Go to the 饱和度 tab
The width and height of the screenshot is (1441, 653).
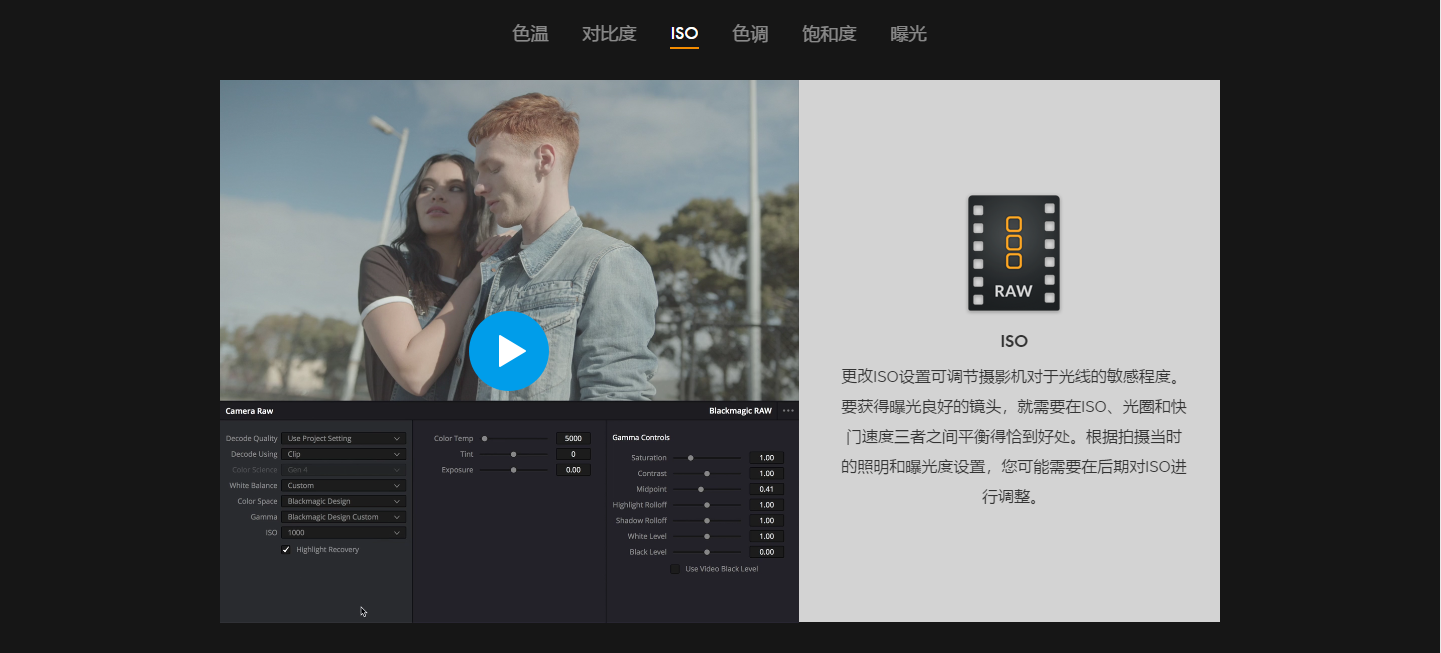(x=829, y=34)
